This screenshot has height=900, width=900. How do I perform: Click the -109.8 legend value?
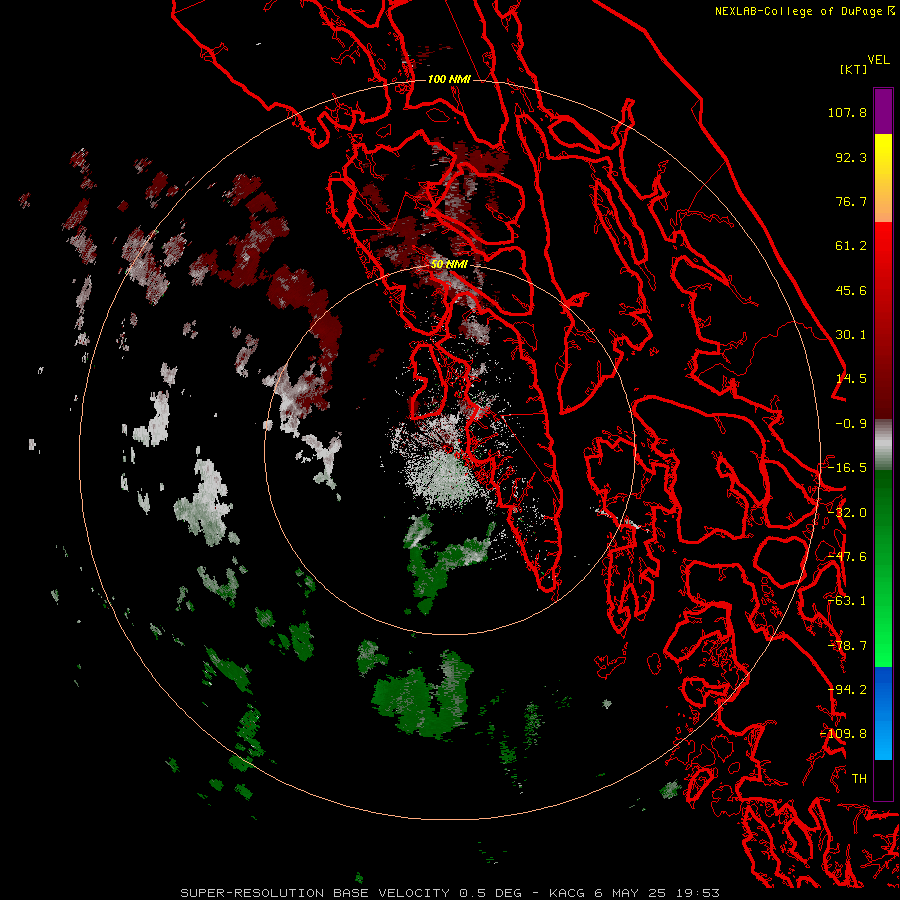(x=844, y=734)
